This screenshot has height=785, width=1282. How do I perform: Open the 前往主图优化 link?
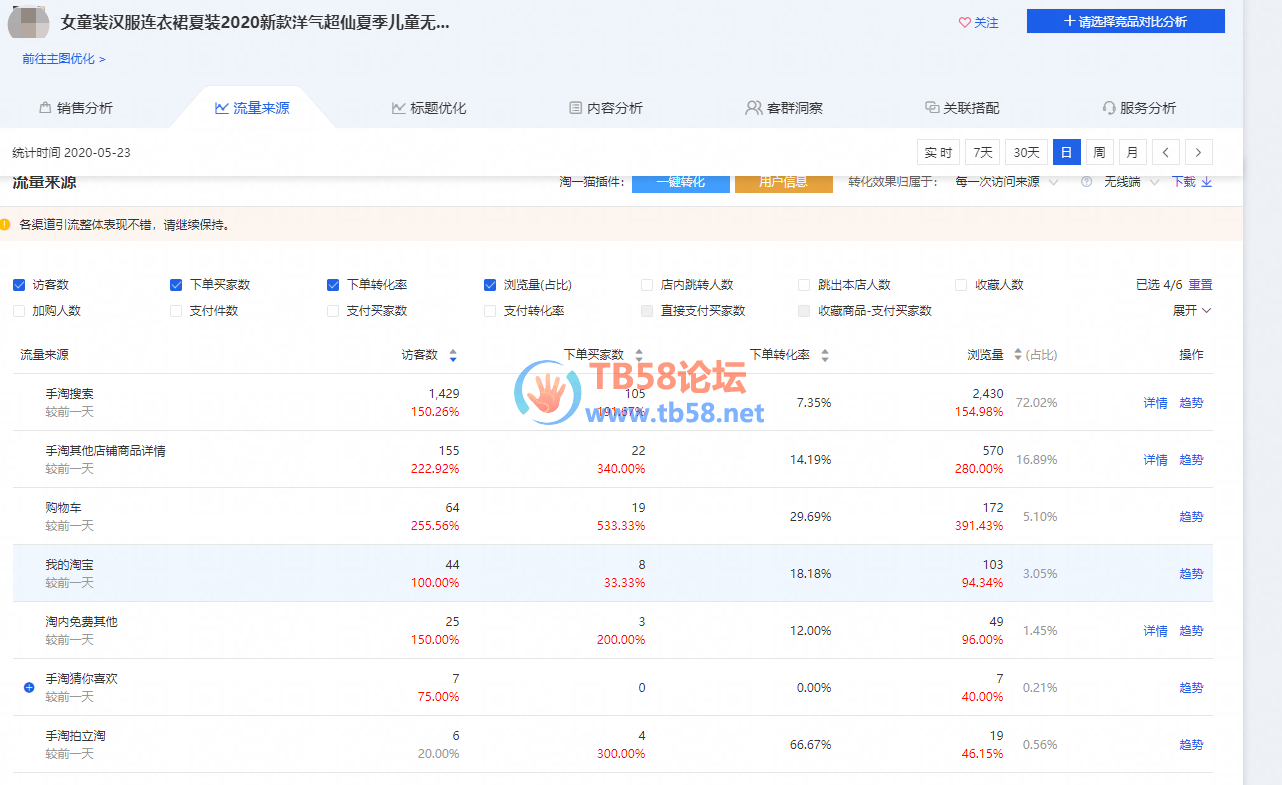[x=64, y=59]
